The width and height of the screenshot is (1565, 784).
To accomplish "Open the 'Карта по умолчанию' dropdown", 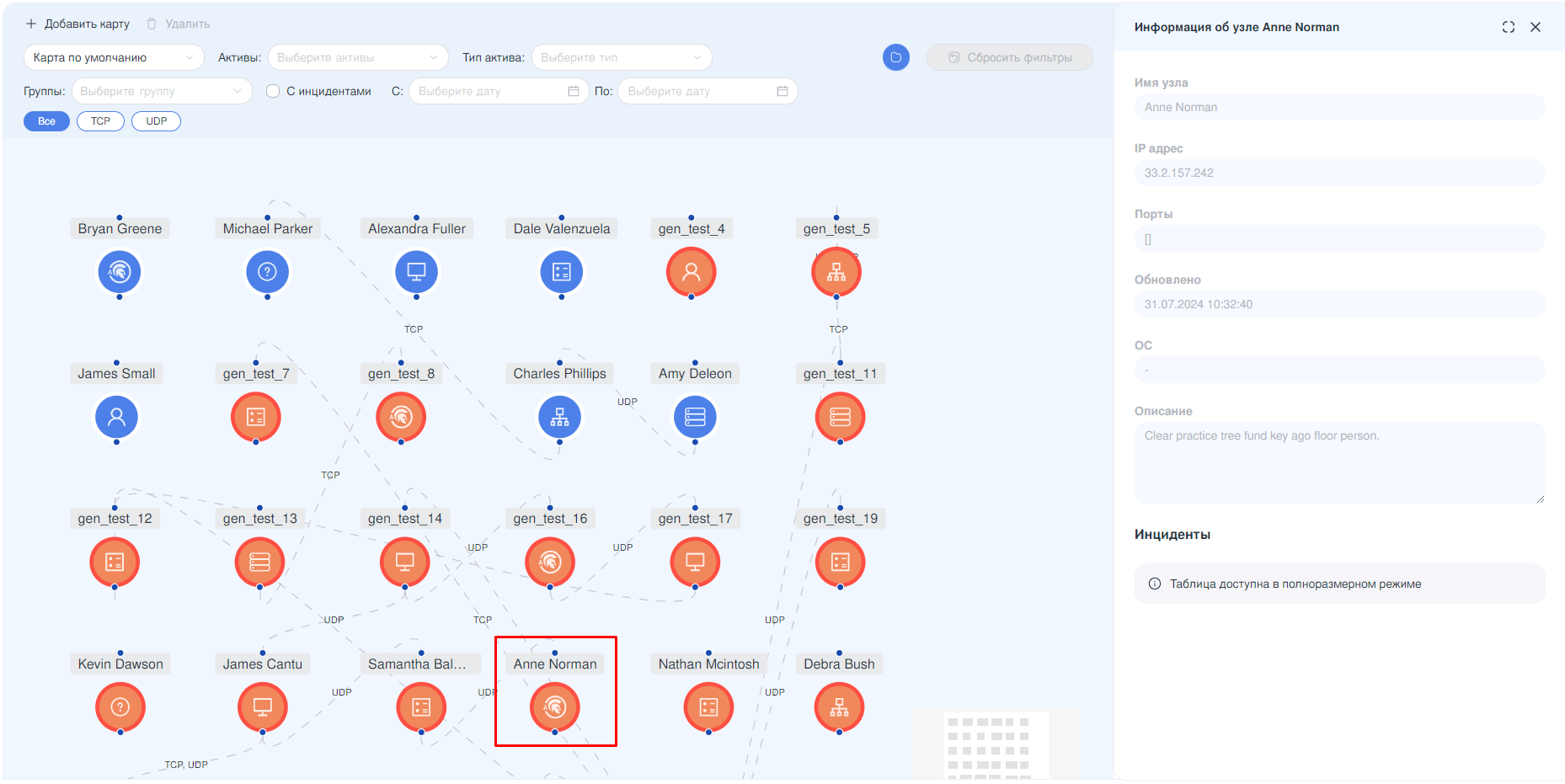I will pyautogui.click(x=114, y=57).
